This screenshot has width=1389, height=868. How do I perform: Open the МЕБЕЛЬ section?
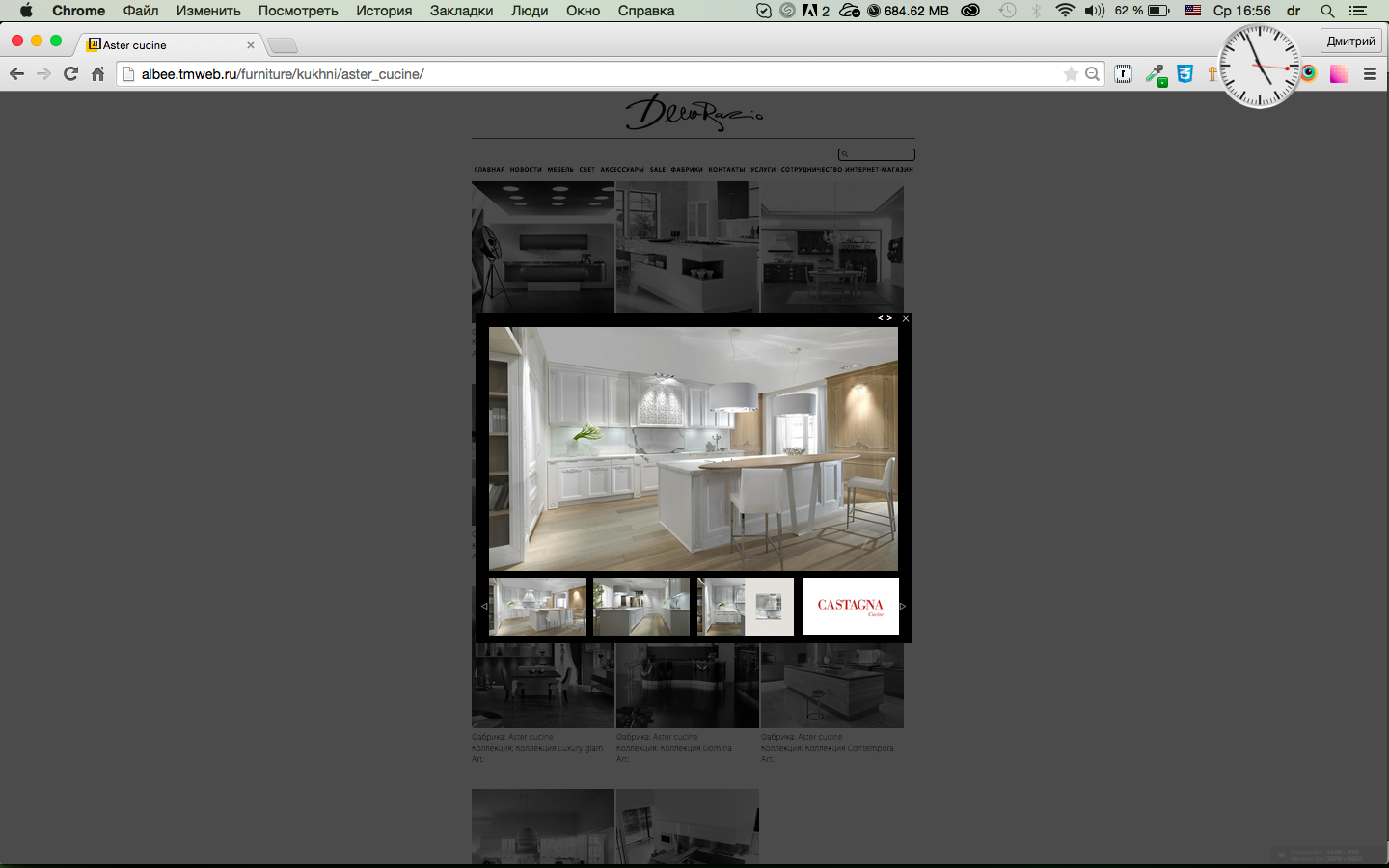click(560, 170)
